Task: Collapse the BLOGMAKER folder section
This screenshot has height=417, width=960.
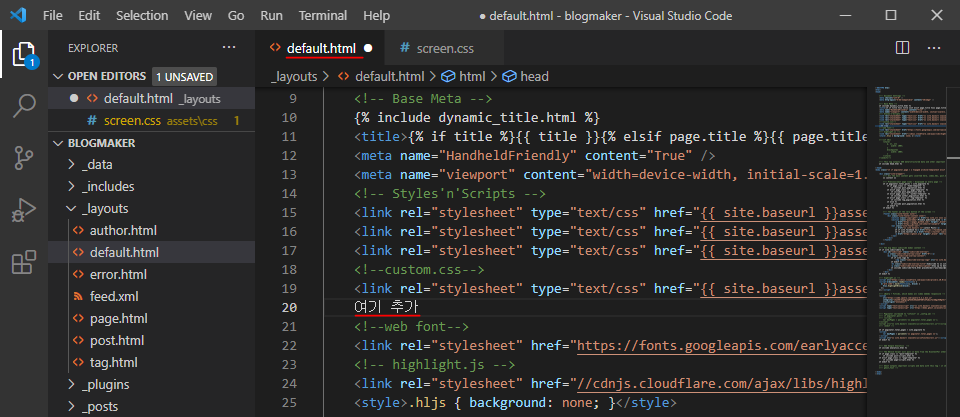Action: point(58,143)
